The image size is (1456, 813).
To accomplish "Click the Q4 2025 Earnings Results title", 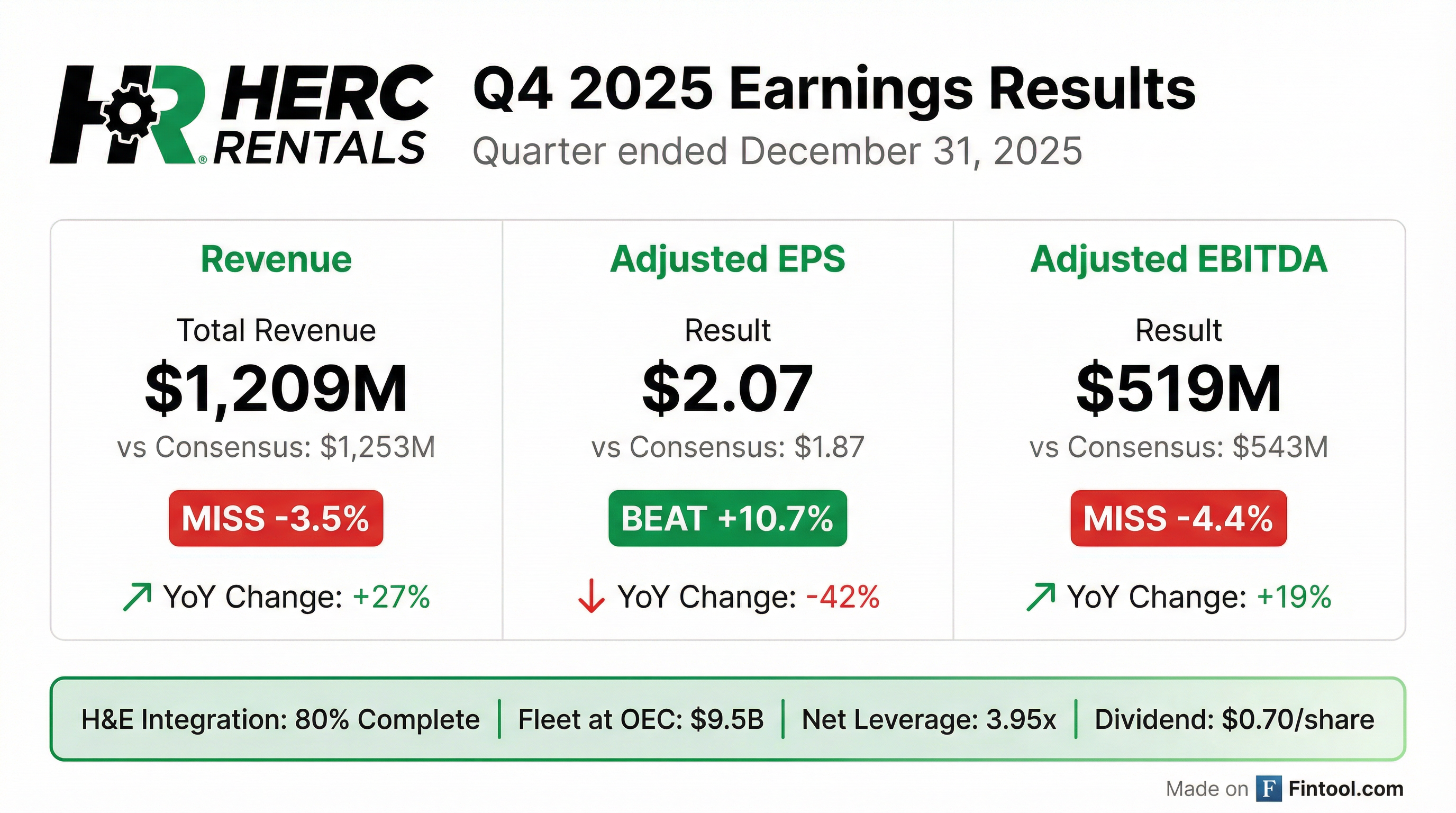I will tap(834, 91).
